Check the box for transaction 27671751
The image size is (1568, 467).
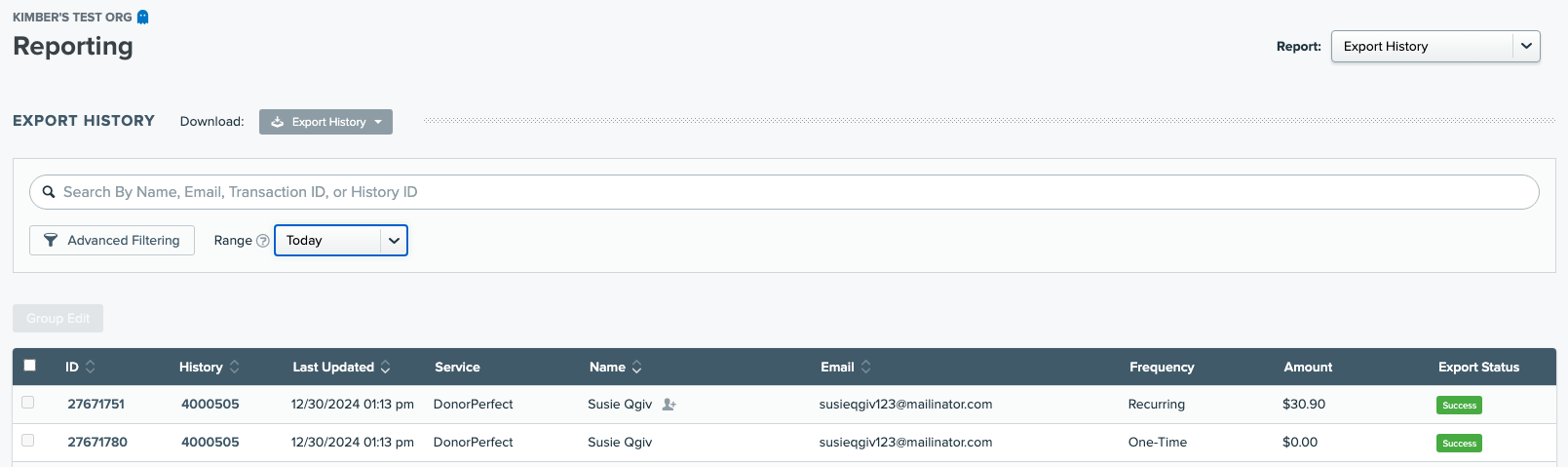coord(27,403)
